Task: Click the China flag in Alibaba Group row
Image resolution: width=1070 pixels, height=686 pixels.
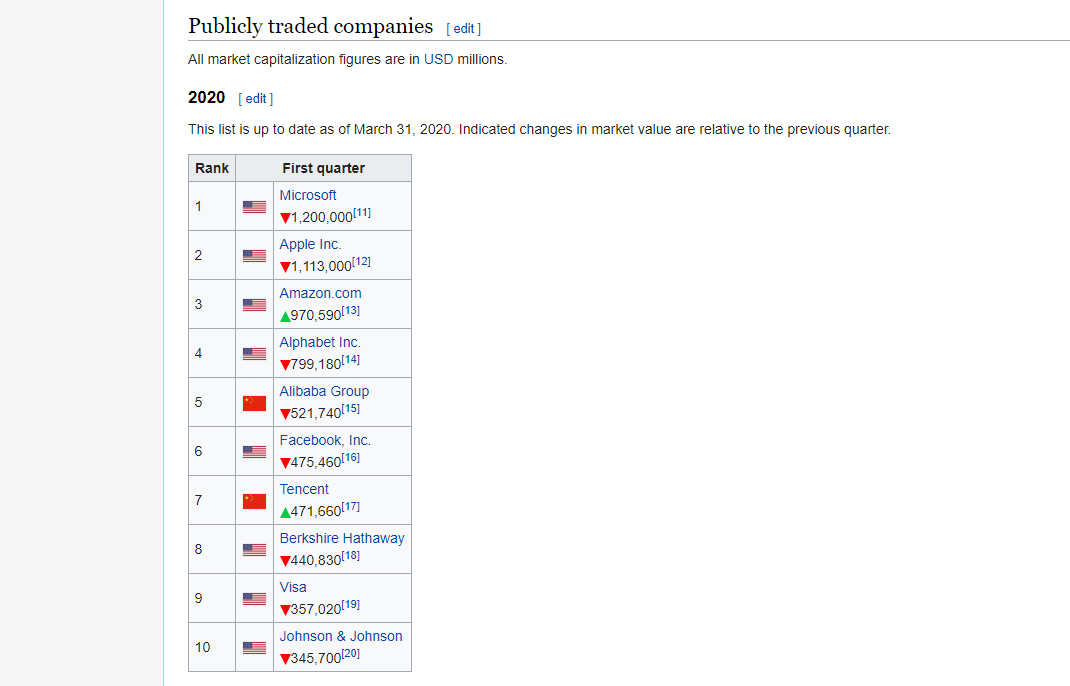Action: click(x=255, y=403)
